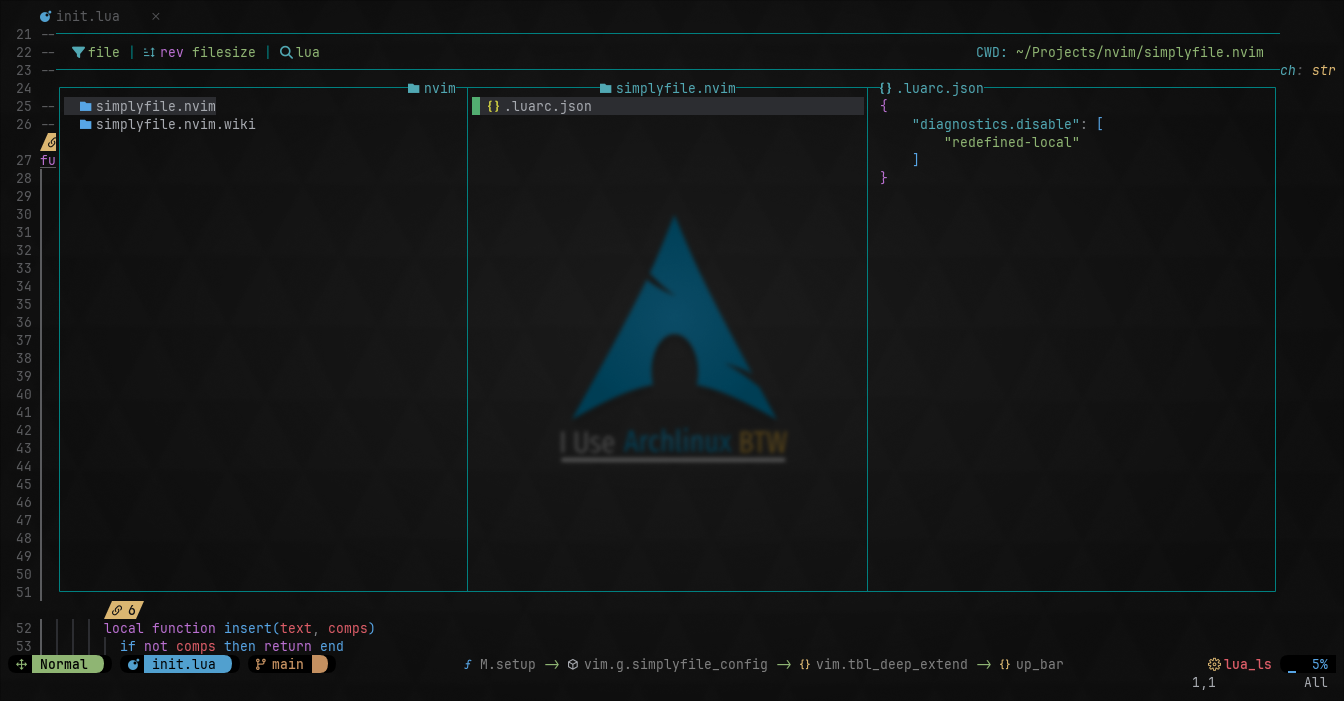The image size is (1344, 701).
Task: Click the gear icon beside lua_ls
Action: pyautogui.click(x=1214, y=664)
